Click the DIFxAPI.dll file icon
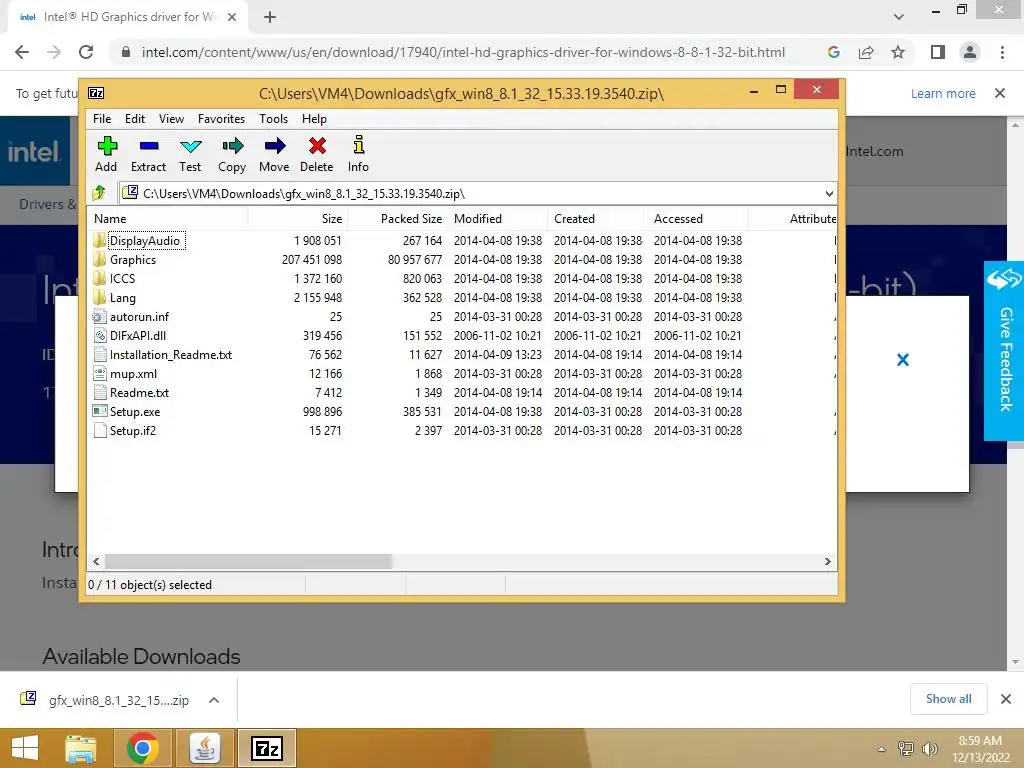The image size is (1024, 768). pos(99,336)
